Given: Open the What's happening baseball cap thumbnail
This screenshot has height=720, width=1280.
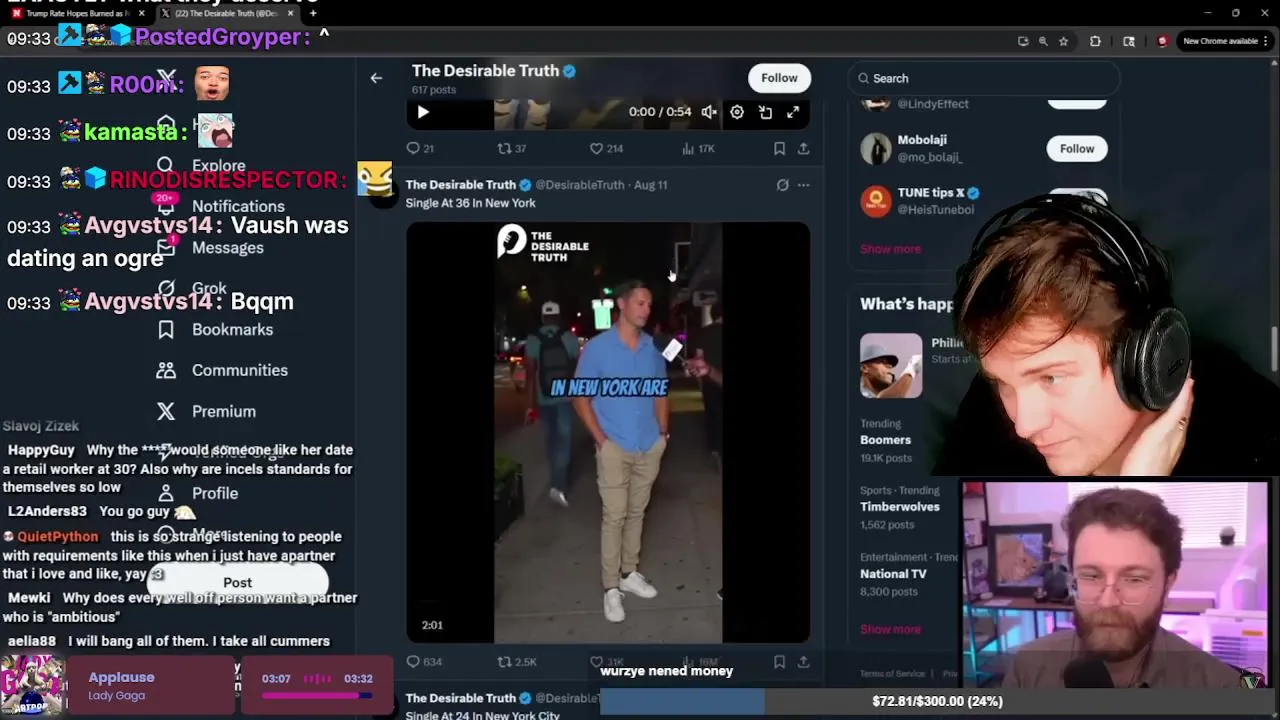Looking at the screenshot, I should [x=891, y=365].
